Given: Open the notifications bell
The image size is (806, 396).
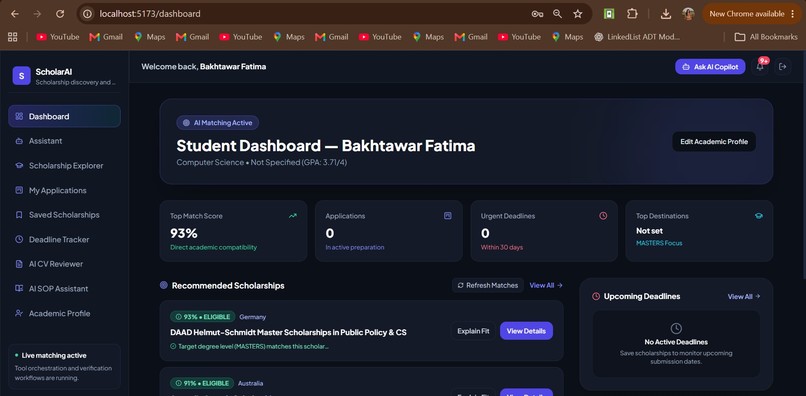Looking at the screenshot, I should coord(760,66).
